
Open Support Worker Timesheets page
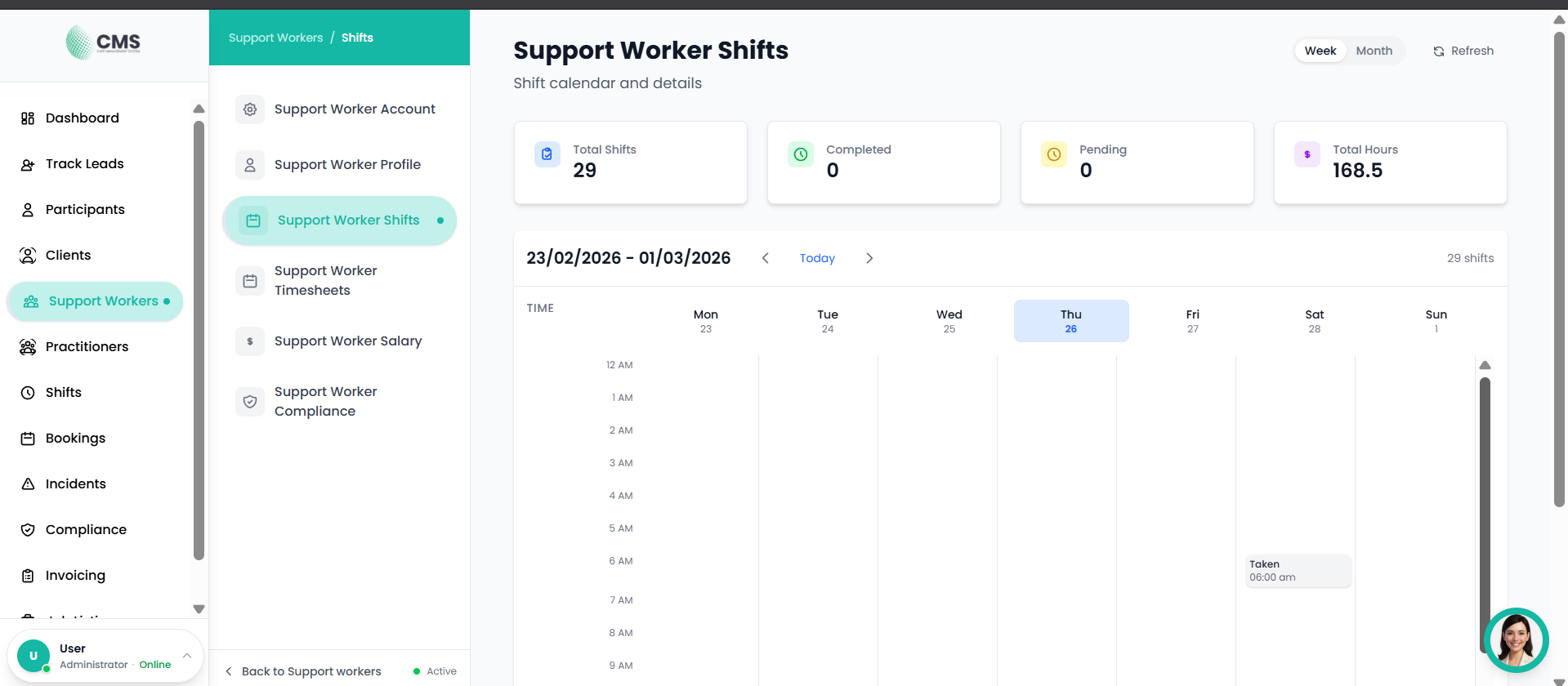tap(339, 281)
